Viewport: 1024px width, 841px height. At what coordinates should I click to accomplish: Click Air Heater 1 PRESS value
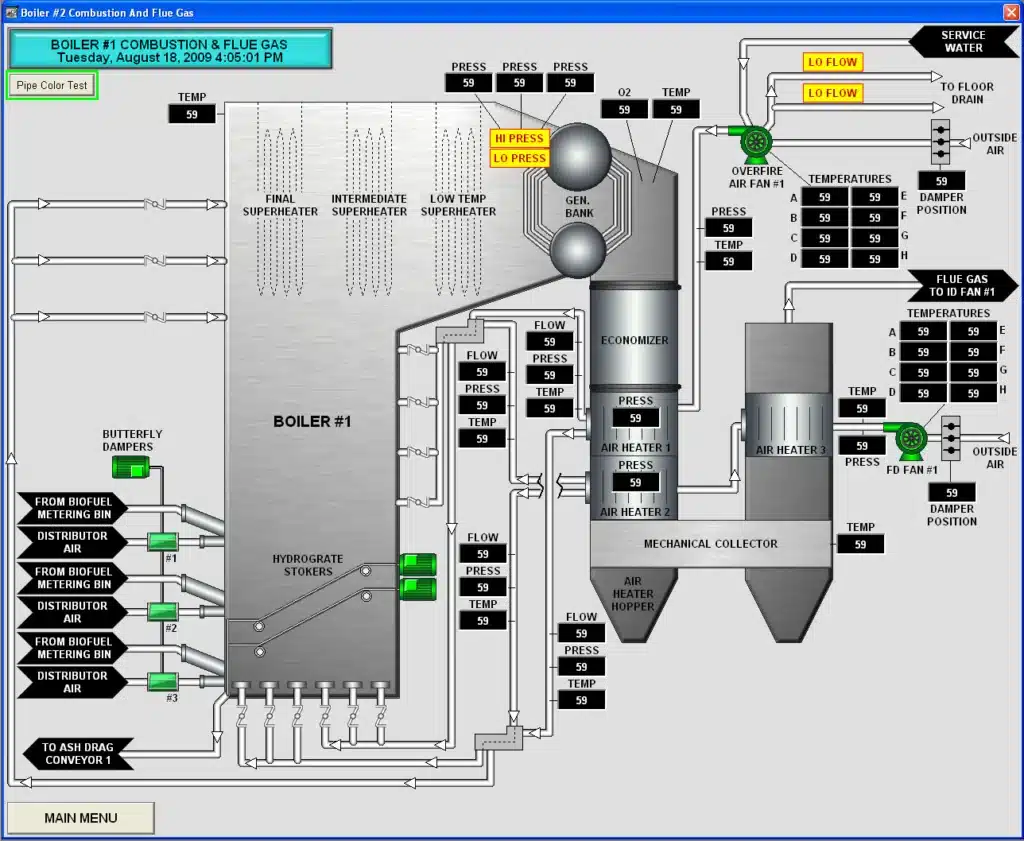pyautogui.click(x=635, y=418)
